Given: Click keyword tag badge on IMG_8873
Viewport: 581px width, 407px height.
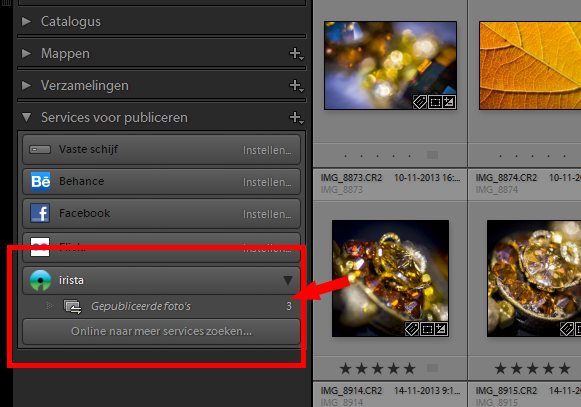Looking at the screenshot, I should 420,102.
